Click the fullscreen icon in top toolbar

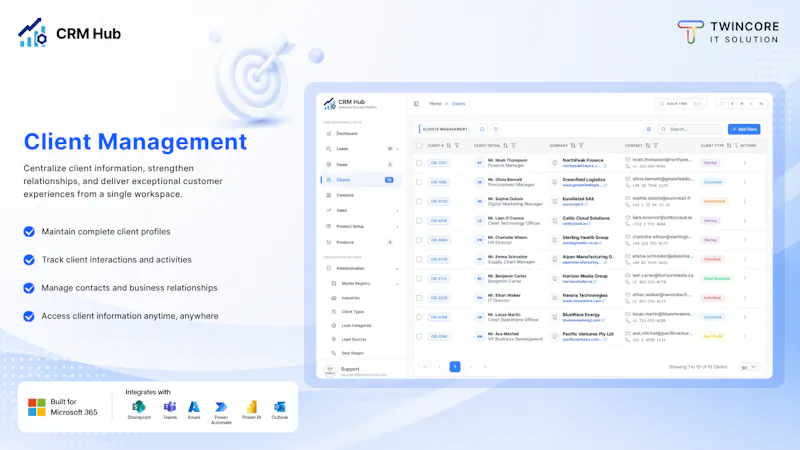click(721, 104)
